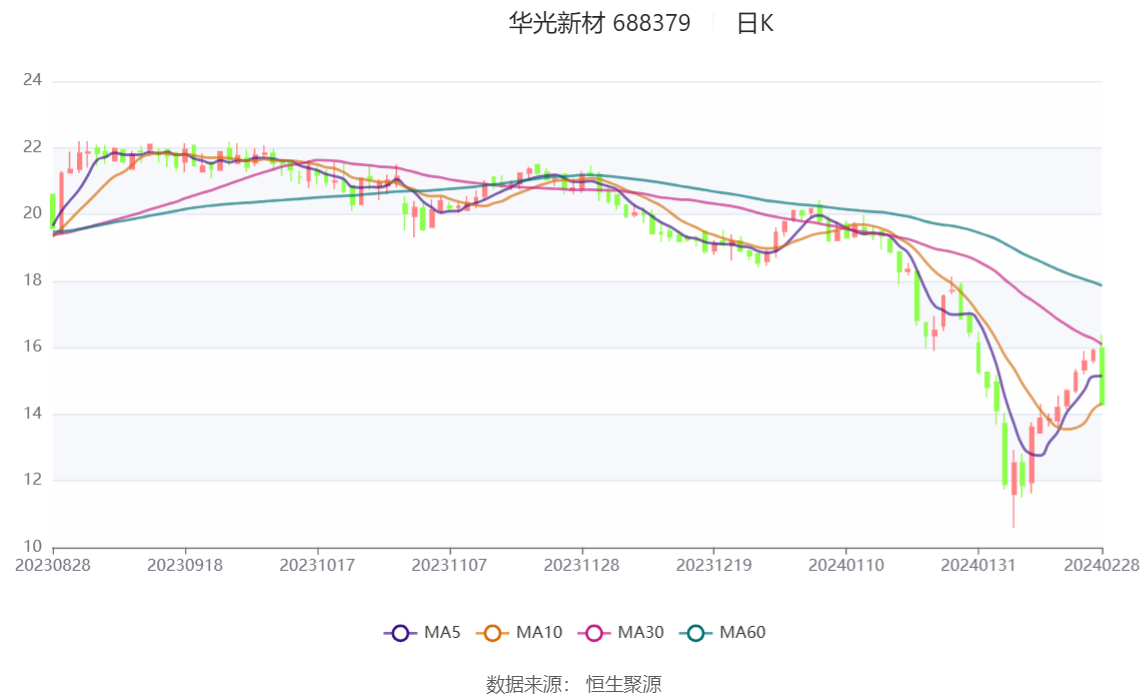The image size is (1148, 699).
Task: Click the chart title 华光新材 688379
Action: 600,23
